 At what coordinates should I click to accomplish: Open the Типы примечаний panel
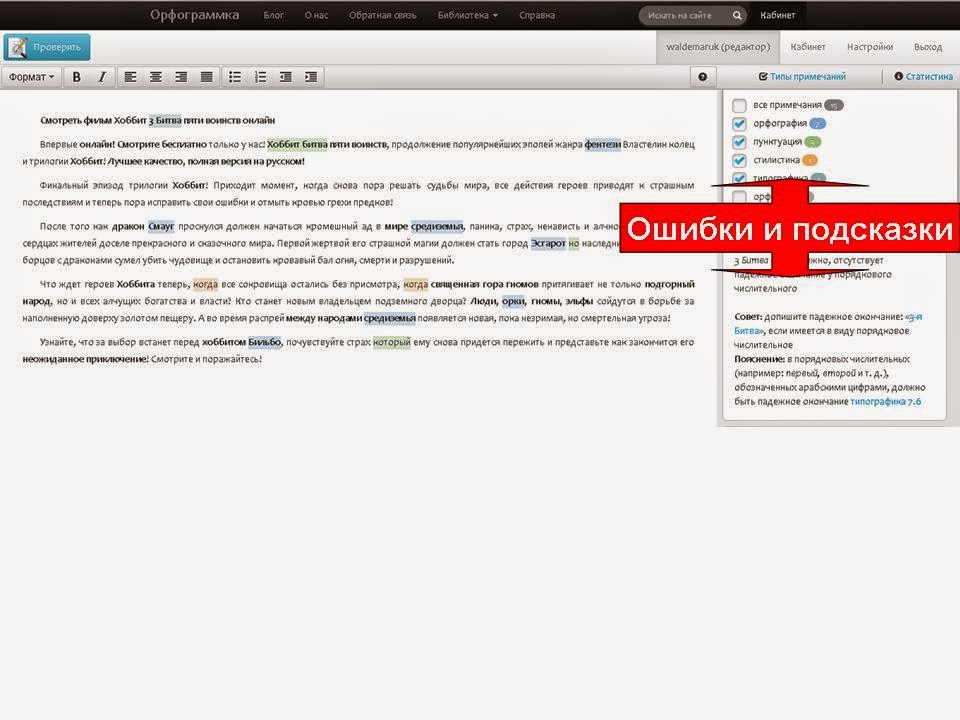(802, 77)
